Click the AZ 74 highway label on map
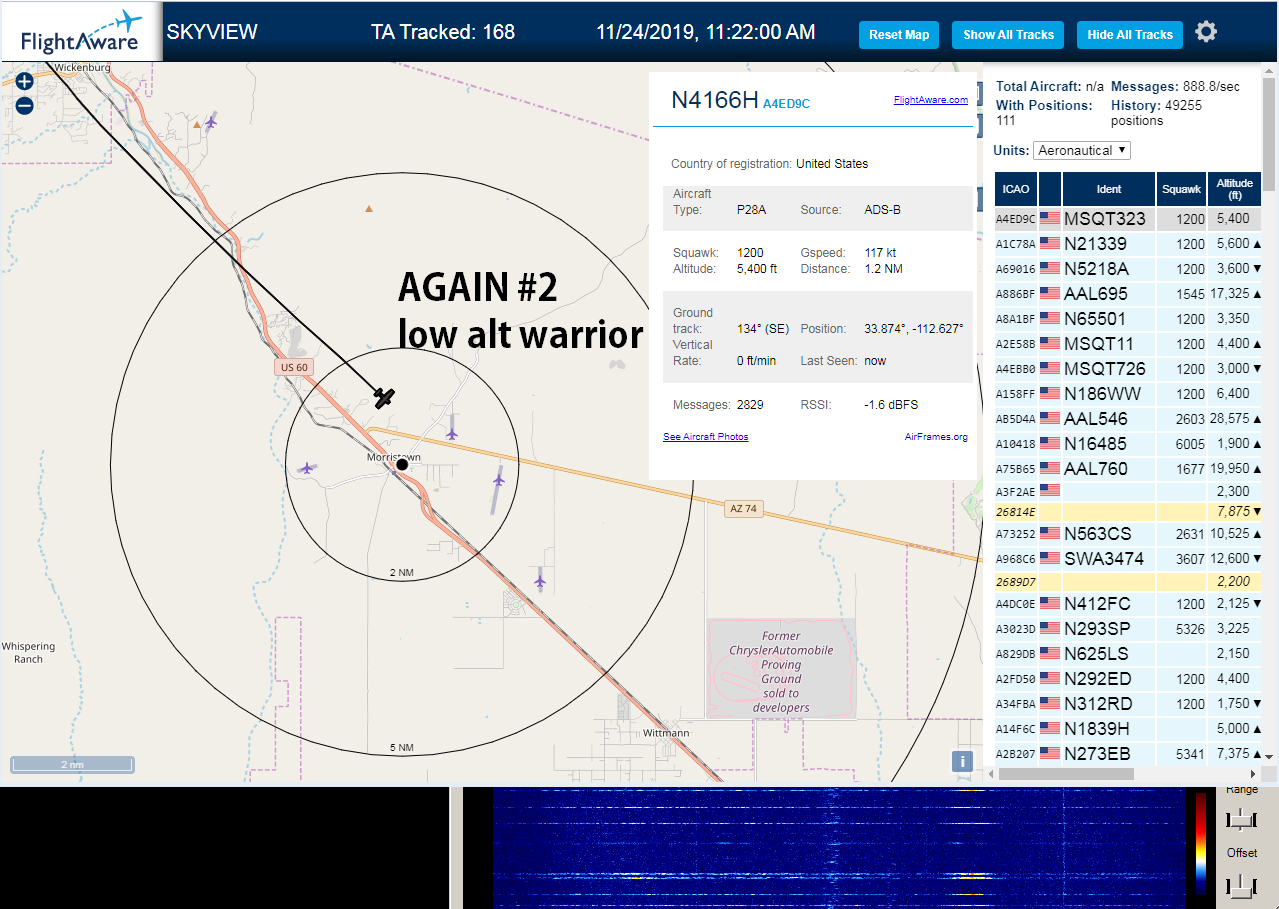This screenshot has height=909, width=1279. [x=742, y=509]
